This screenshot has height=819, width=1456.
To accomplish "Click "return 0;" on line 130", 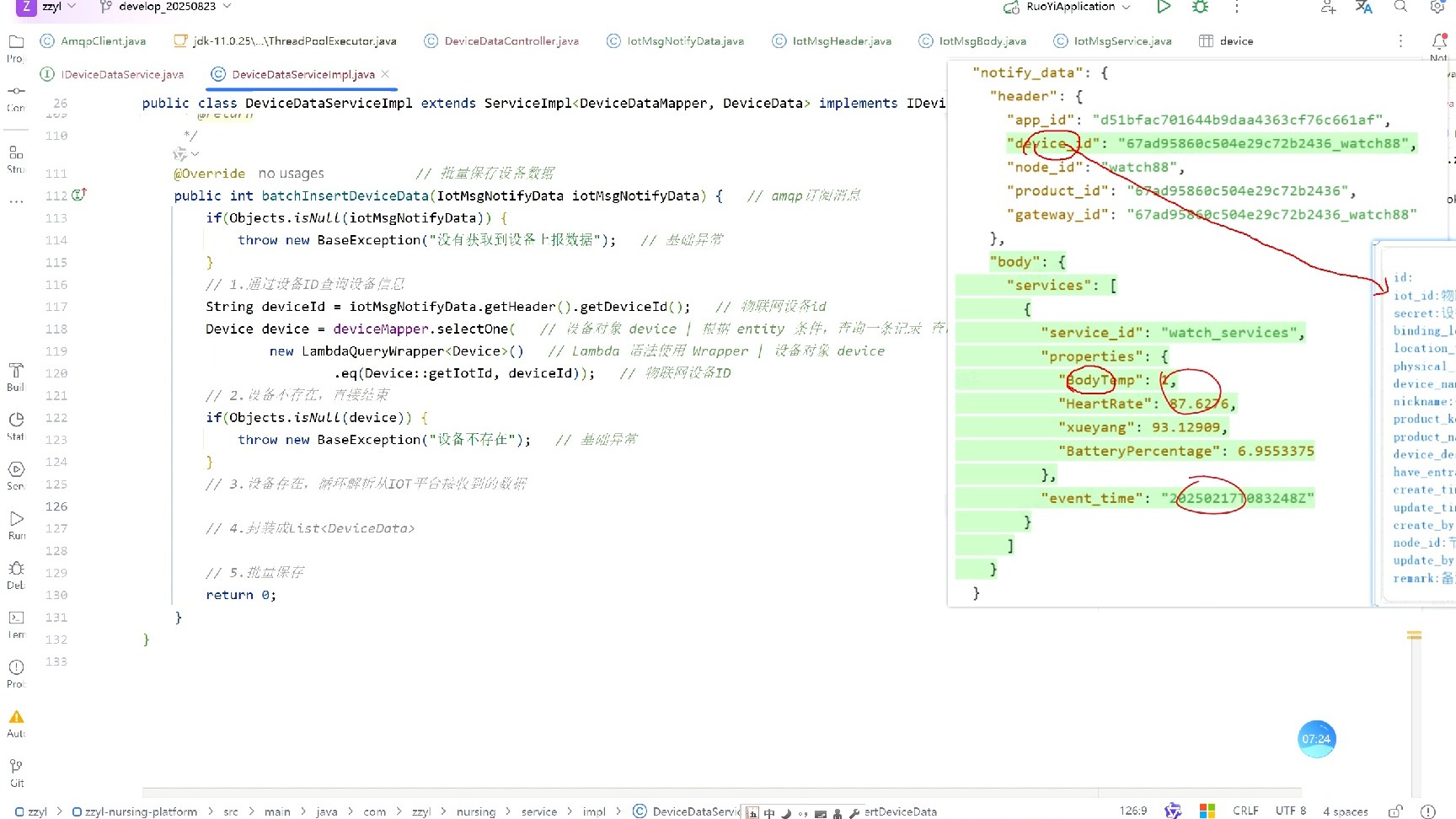I will (241, 595).
